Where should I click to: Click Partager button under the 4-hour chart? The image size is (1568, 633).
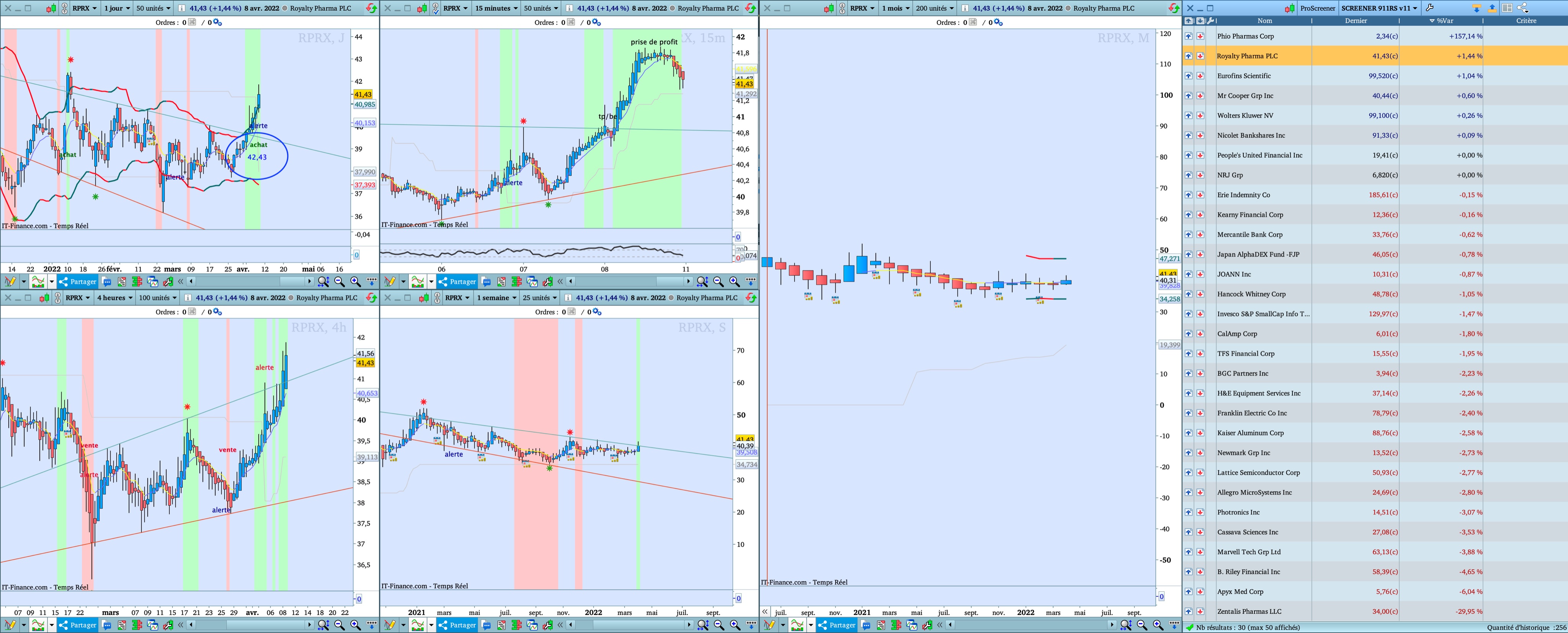coord(77,625)
